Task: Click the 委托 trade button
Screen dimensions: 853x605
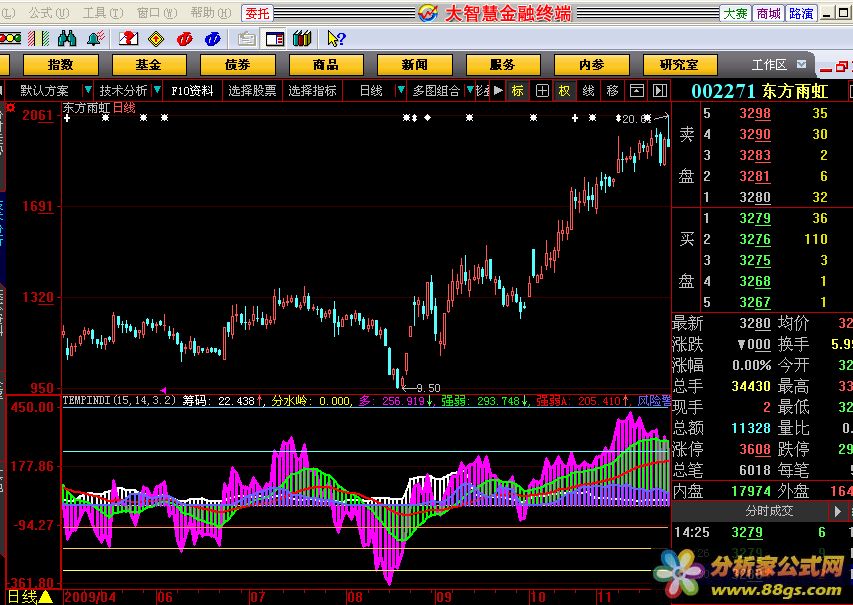Action: (x=257, y=13)
